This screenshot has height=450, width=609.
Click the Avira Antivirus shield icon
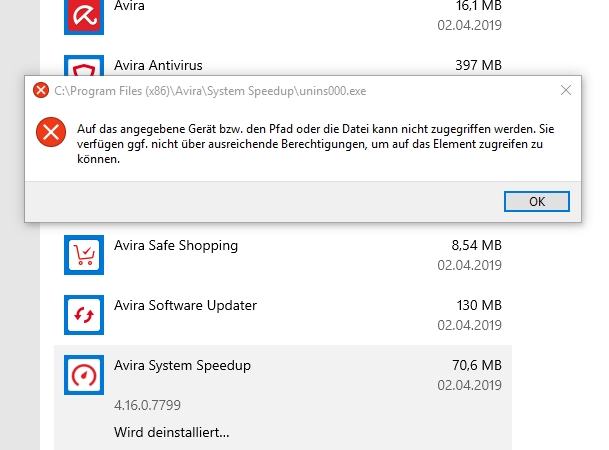tap(84, 65)
